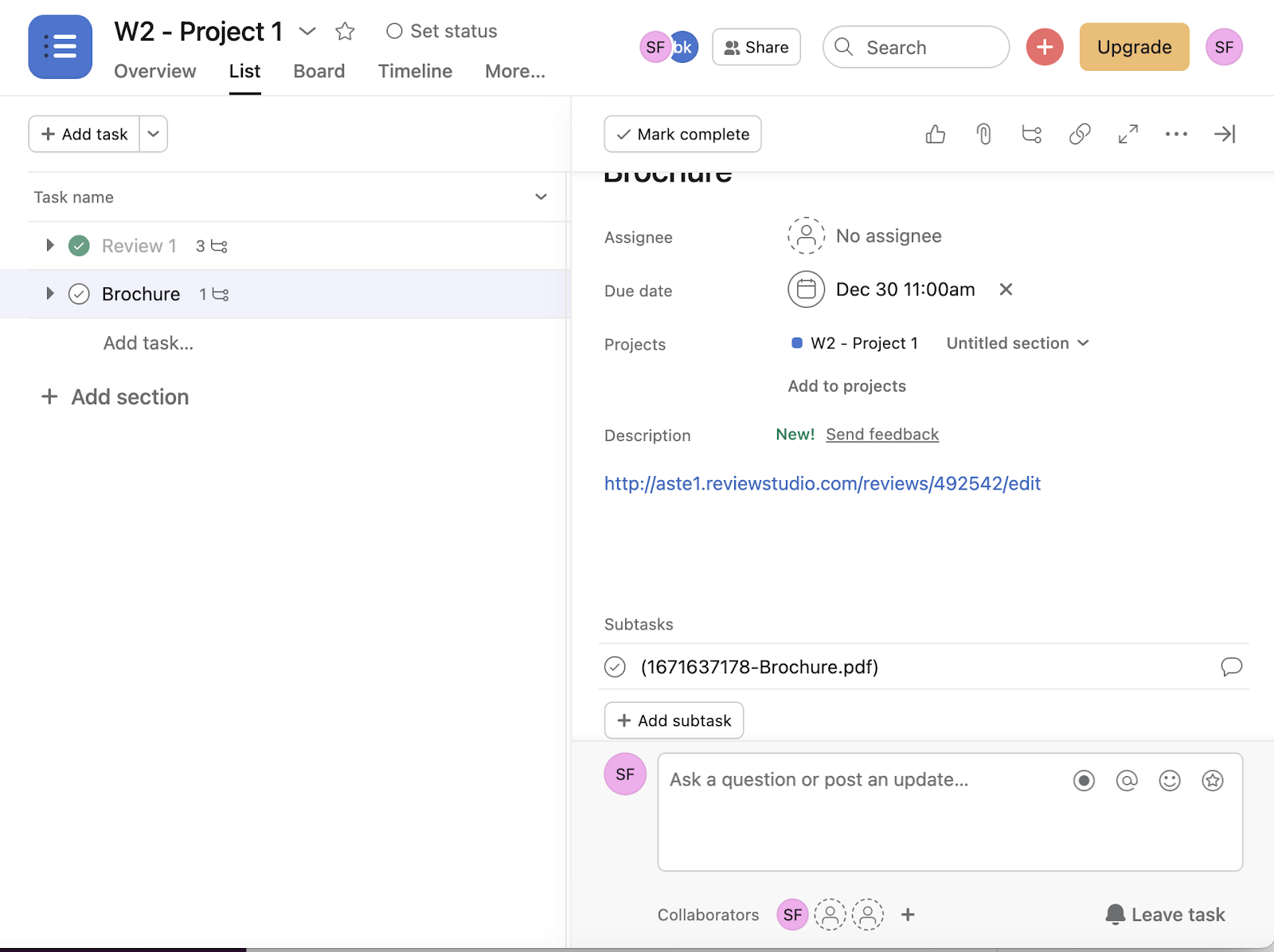Switch to the Timeline tab

[415, 72]
